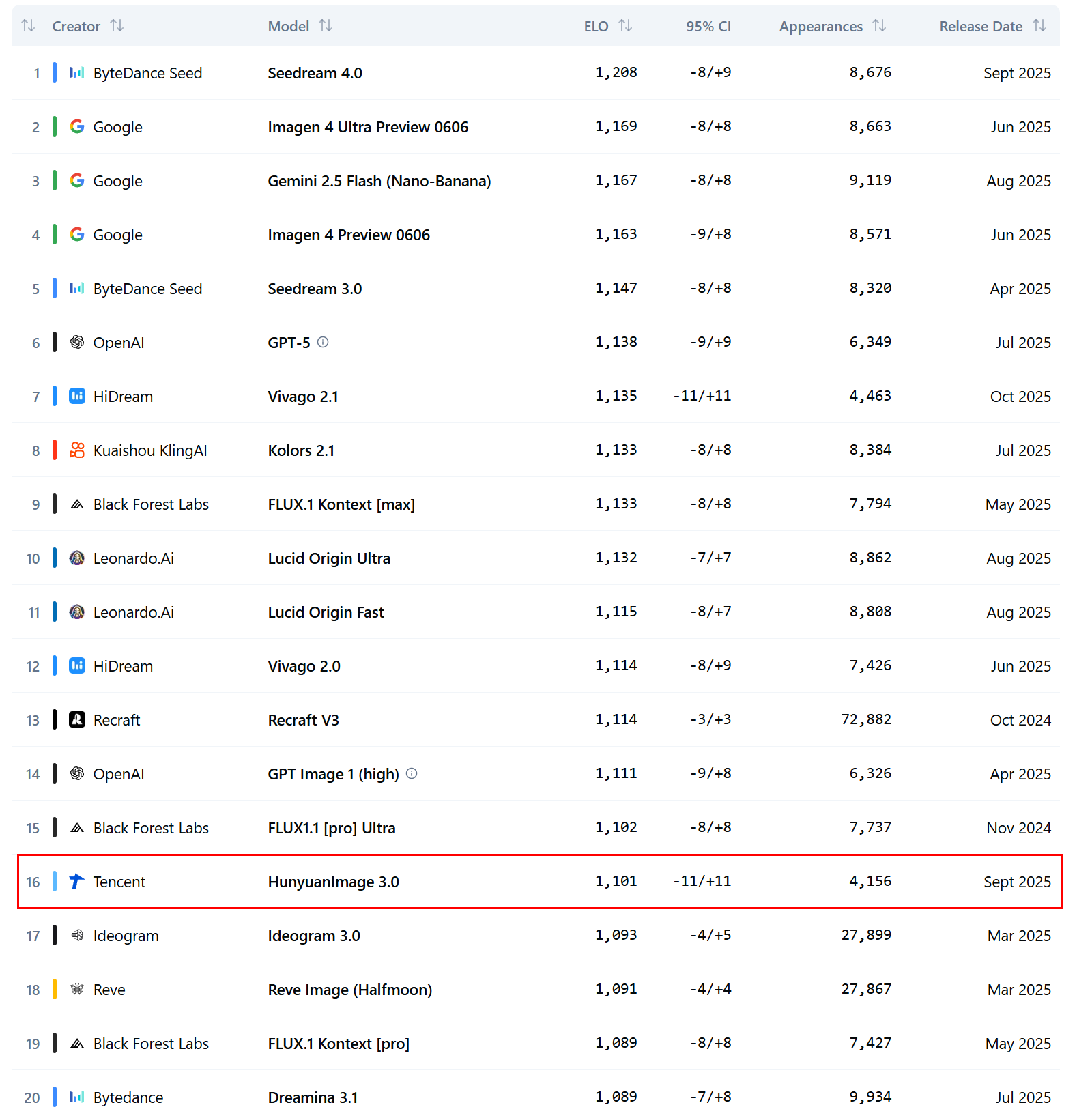
Task: Click the Tencent logo
Action: click(77, 881)
